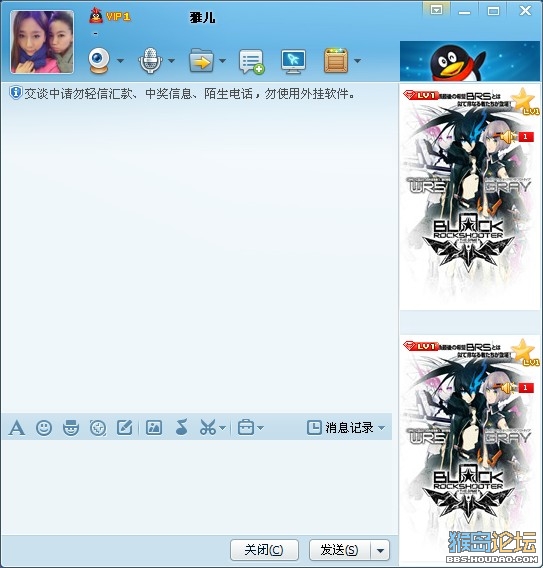Start a voice call with microphone icon
Image resolution: width=543 pixels, height=568 pixels.
click(x=150, y=61)
